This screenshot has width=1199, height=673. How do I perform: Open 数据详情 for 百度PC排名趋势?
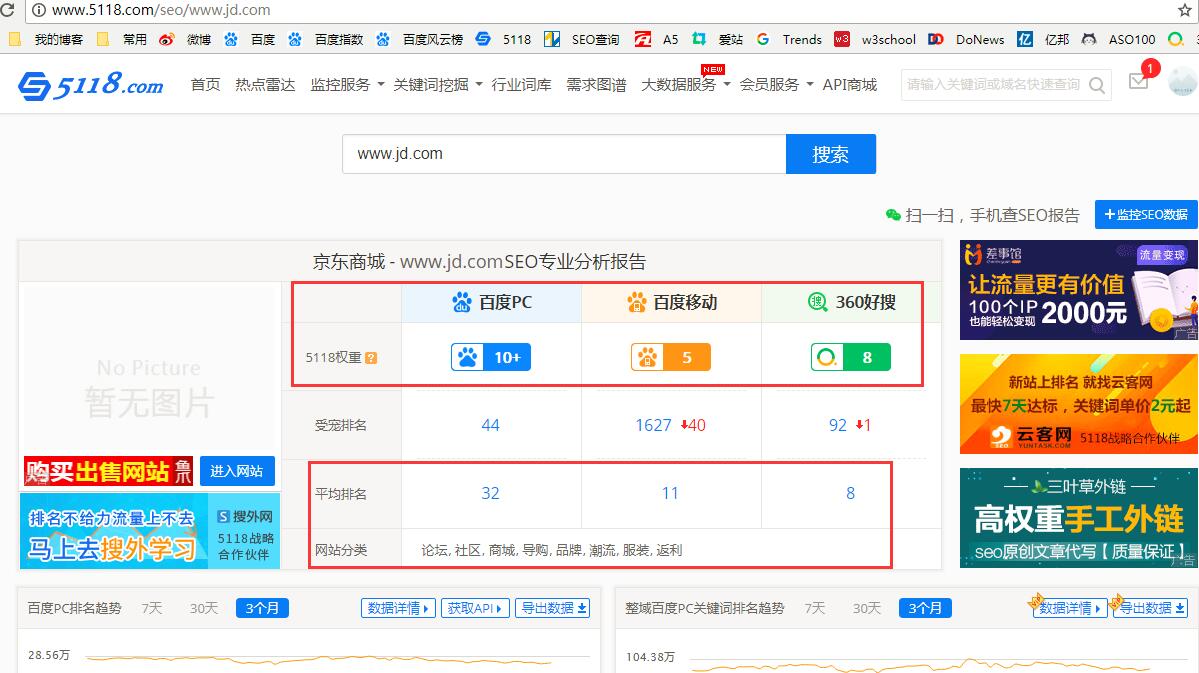(398, 609)
